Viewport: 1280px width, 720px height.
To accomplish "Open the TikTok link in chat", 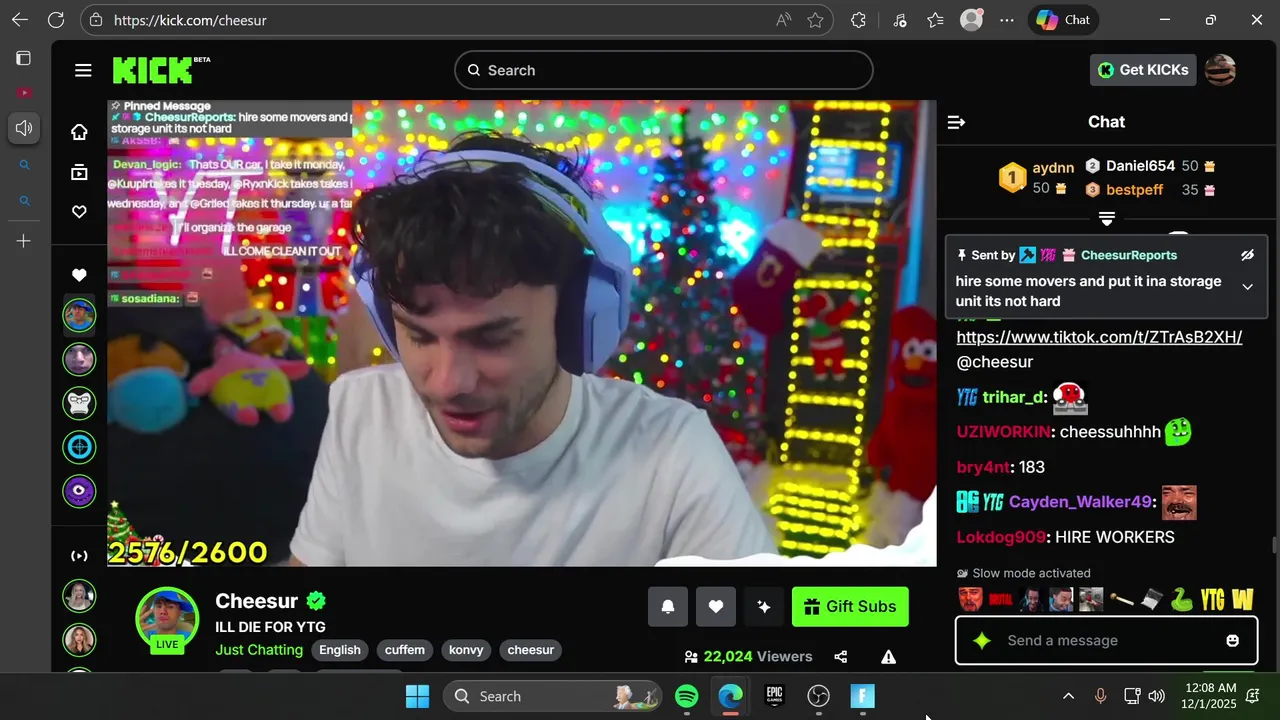I will pyautogui.click(x=1099, y=337).
